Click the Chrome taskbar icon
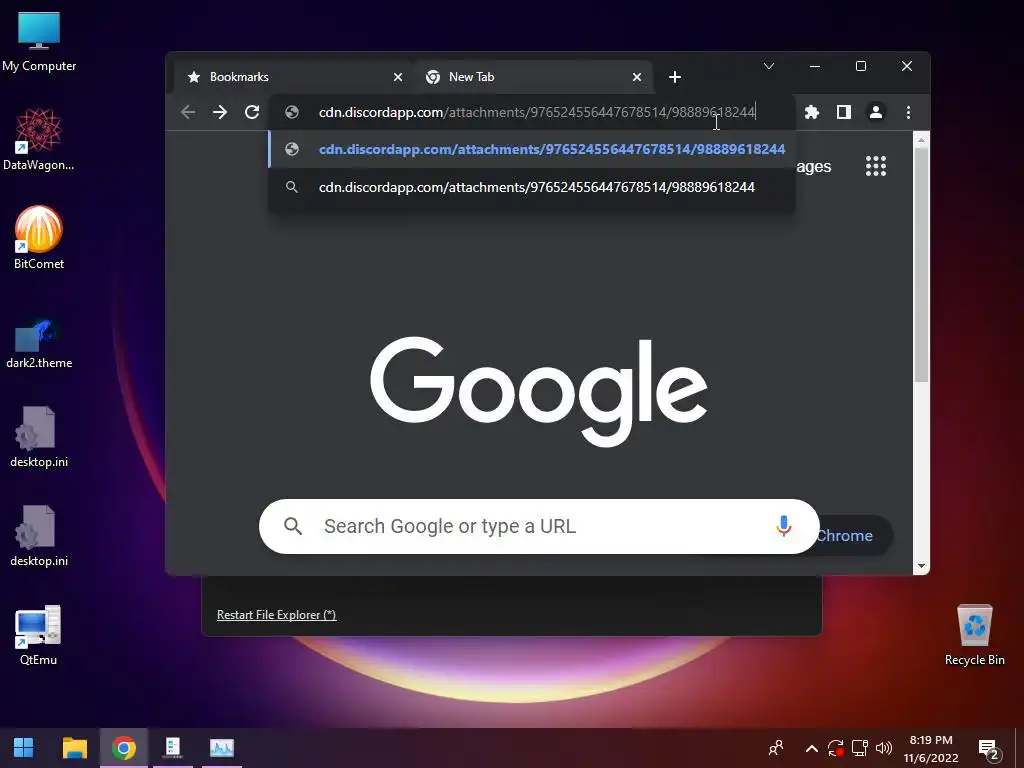Image resolution: width=1024 pixels, height=768 pixels. click(123, 748)
